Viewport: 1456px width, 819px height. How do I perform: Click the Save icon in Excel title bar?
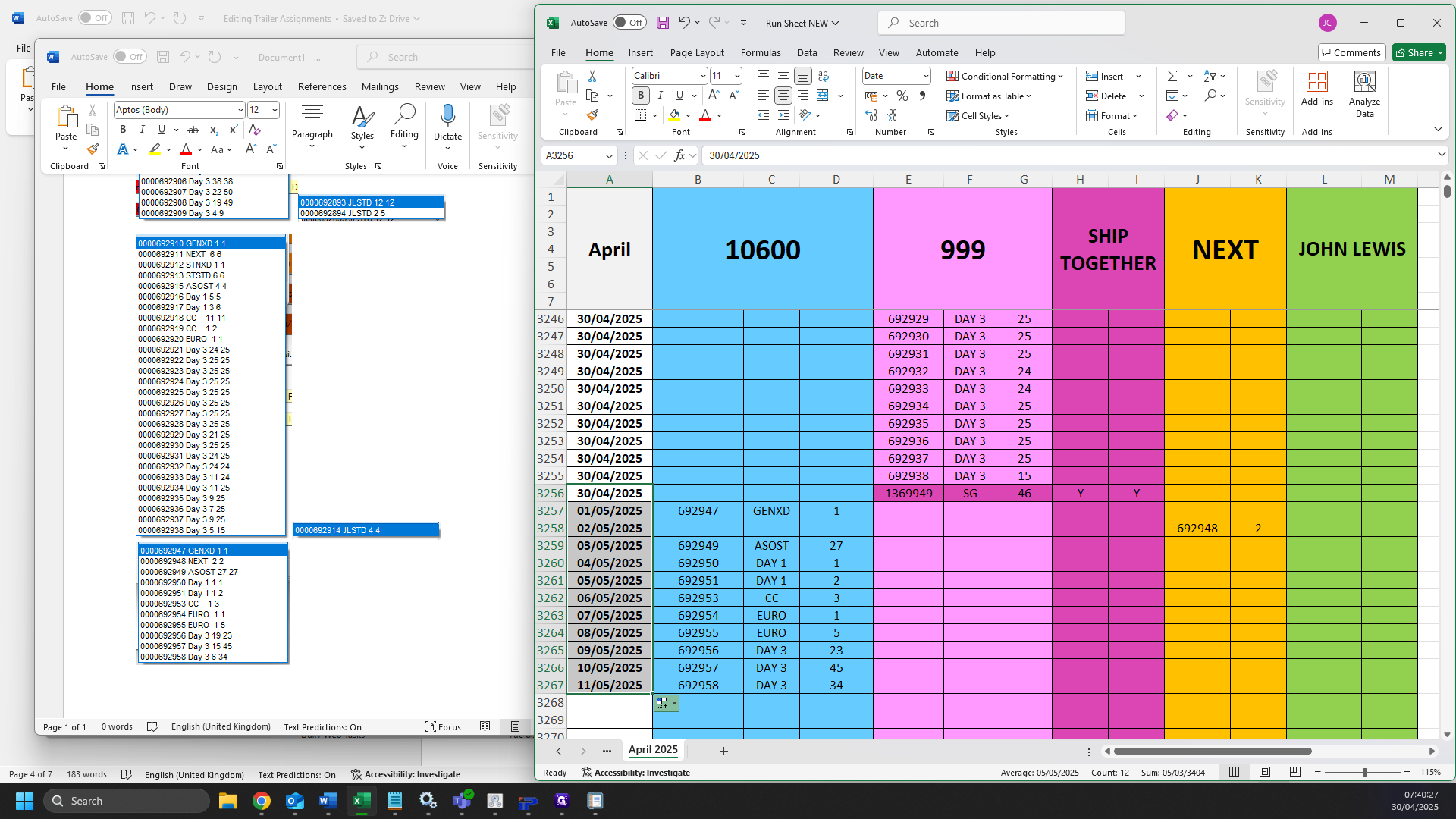point(663,23)
